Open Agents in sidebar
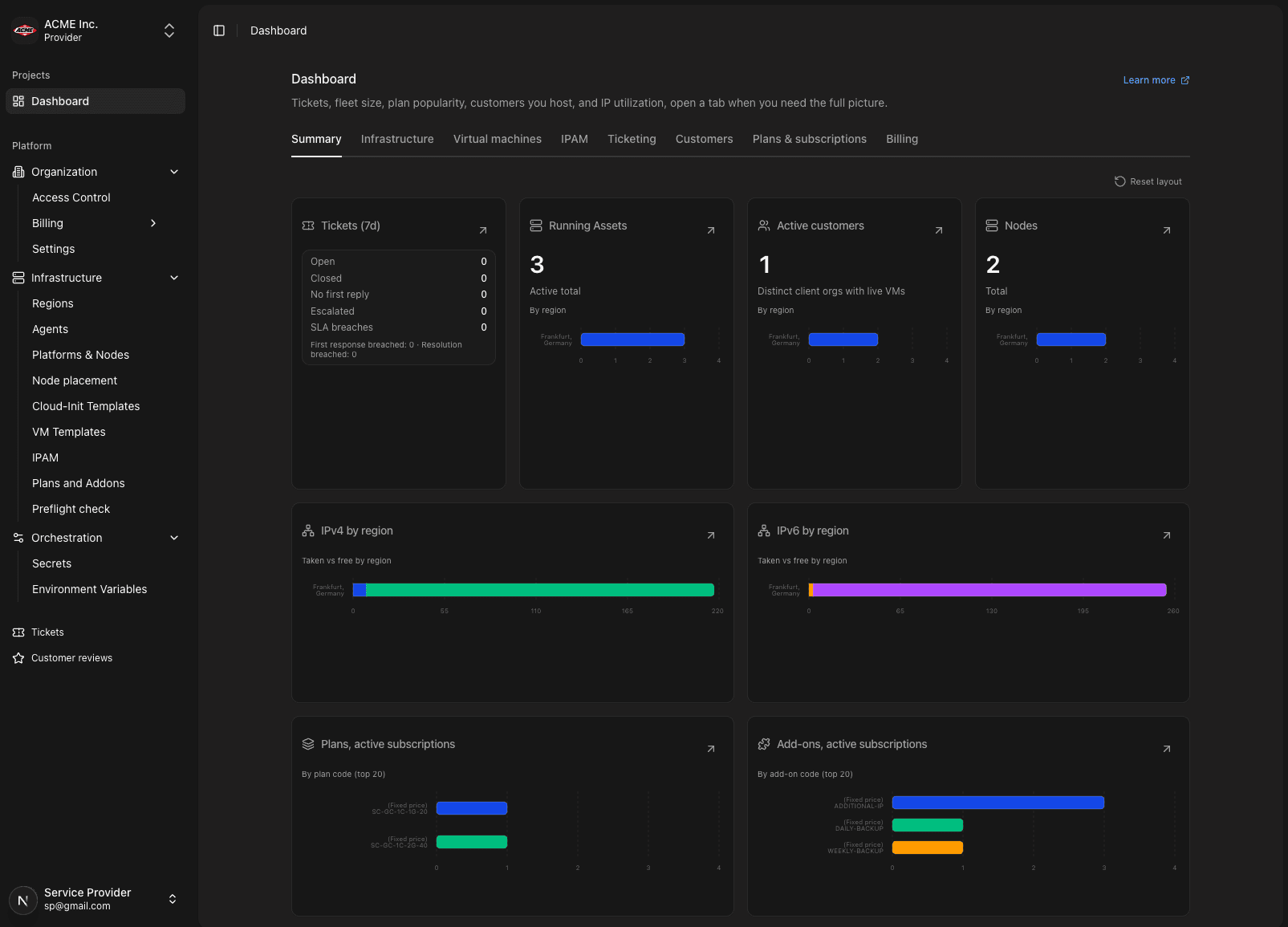1288x927 pixels. [51, 329]
